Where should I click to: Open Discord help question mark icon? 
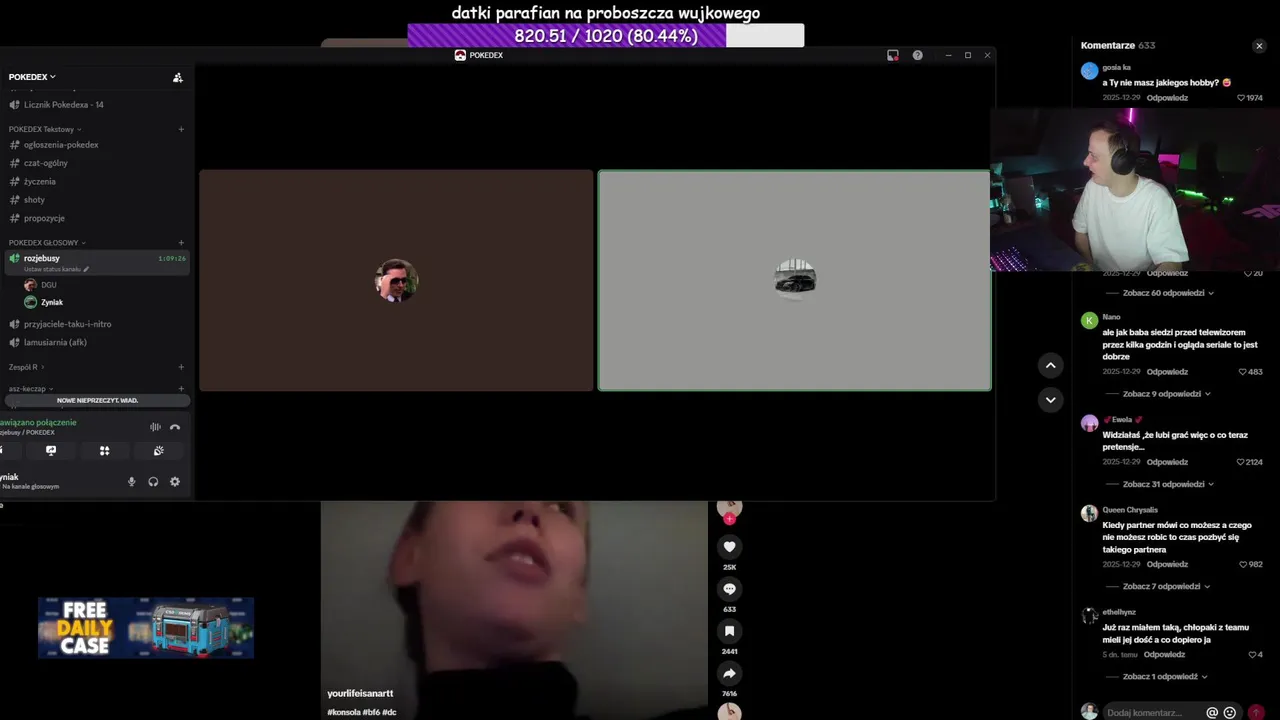tap(918, 55)
